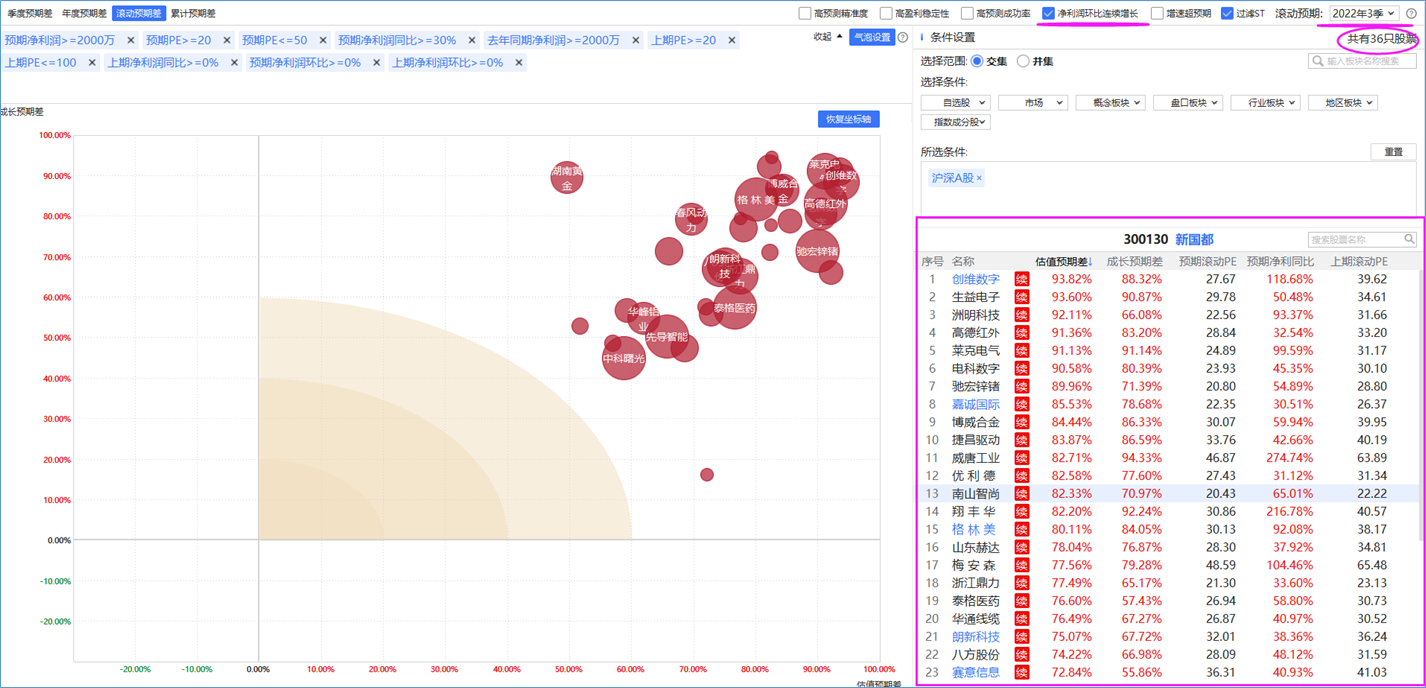This screenshot has width=1426, height=688.
Task: Open help icon beside 滚动预期 dropdown
Action: coord(1411,13)
